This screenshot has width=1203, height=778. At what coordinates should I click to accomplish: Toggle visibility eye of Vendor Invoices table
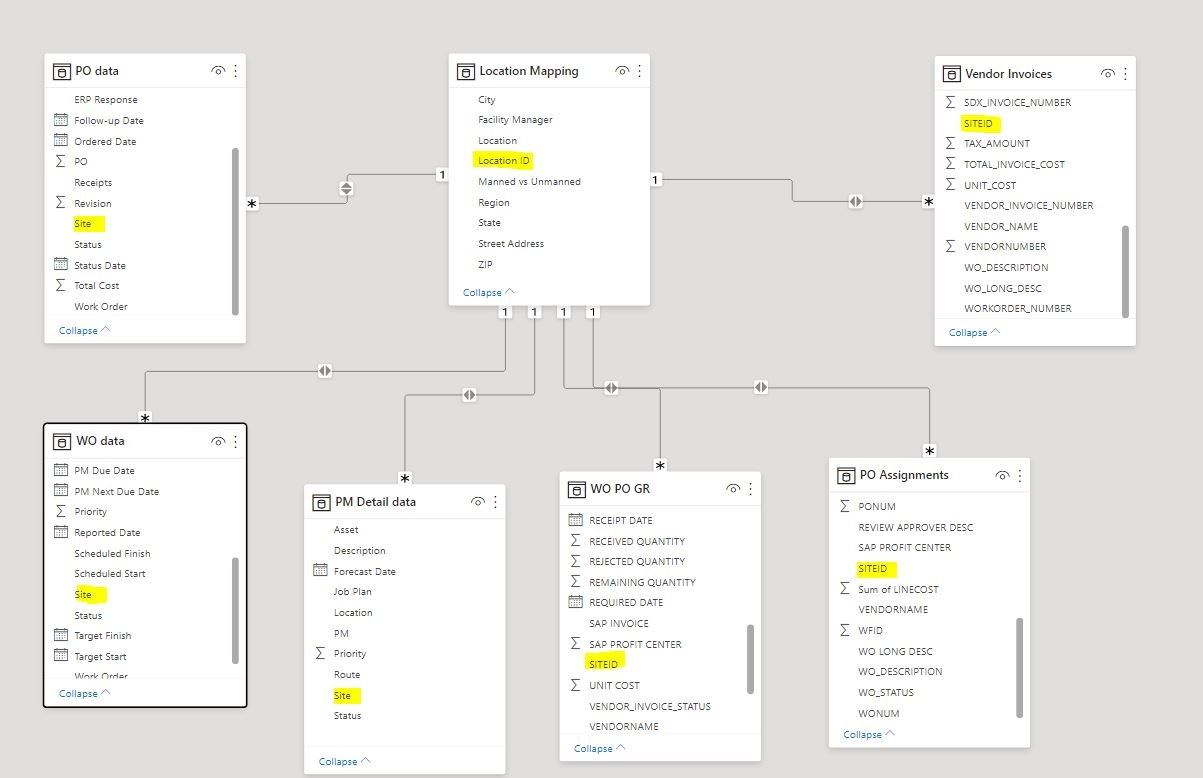coord(1108,74)
